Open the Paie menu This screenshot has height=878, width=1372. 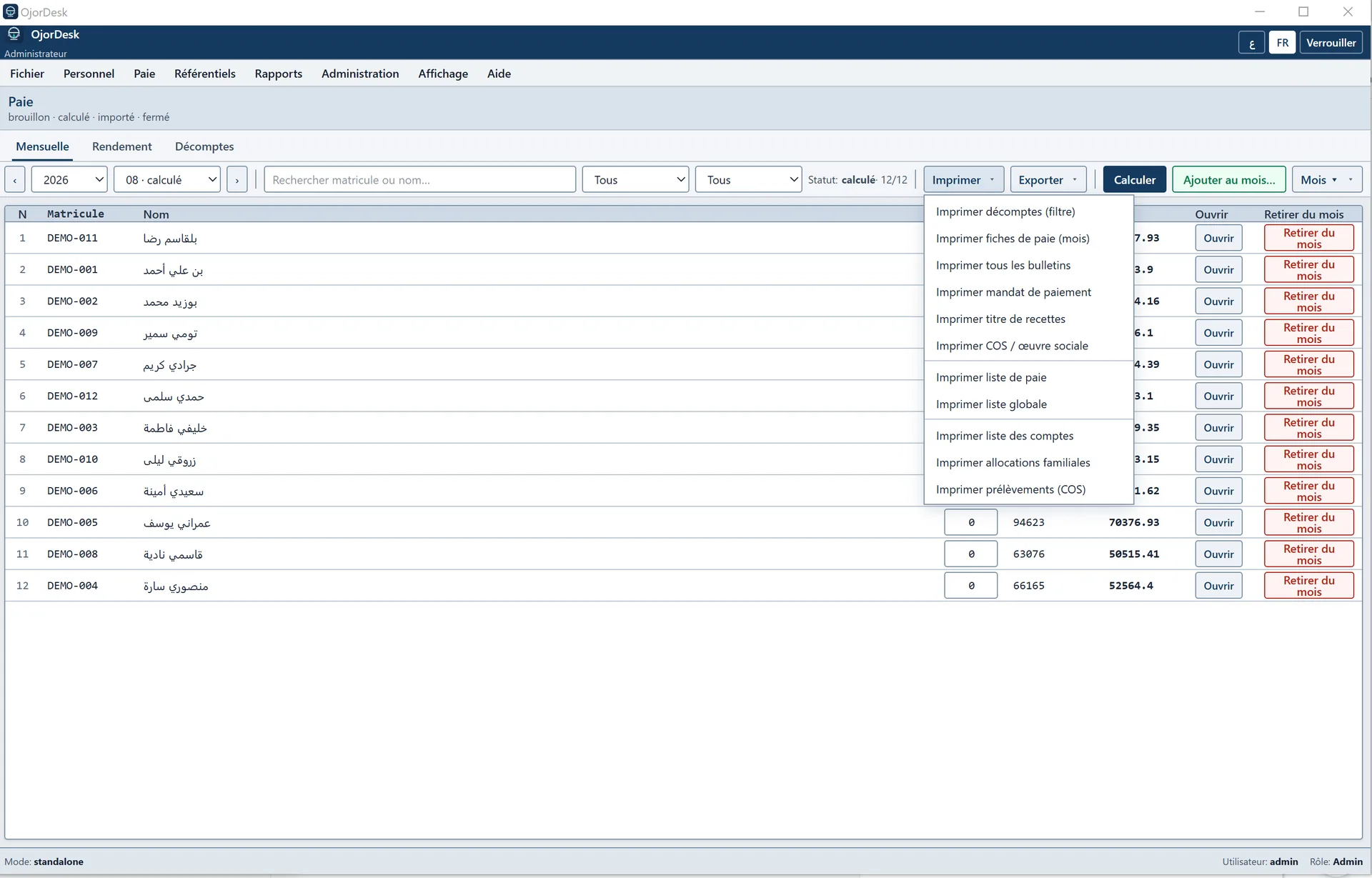click(x=144, y=74)
